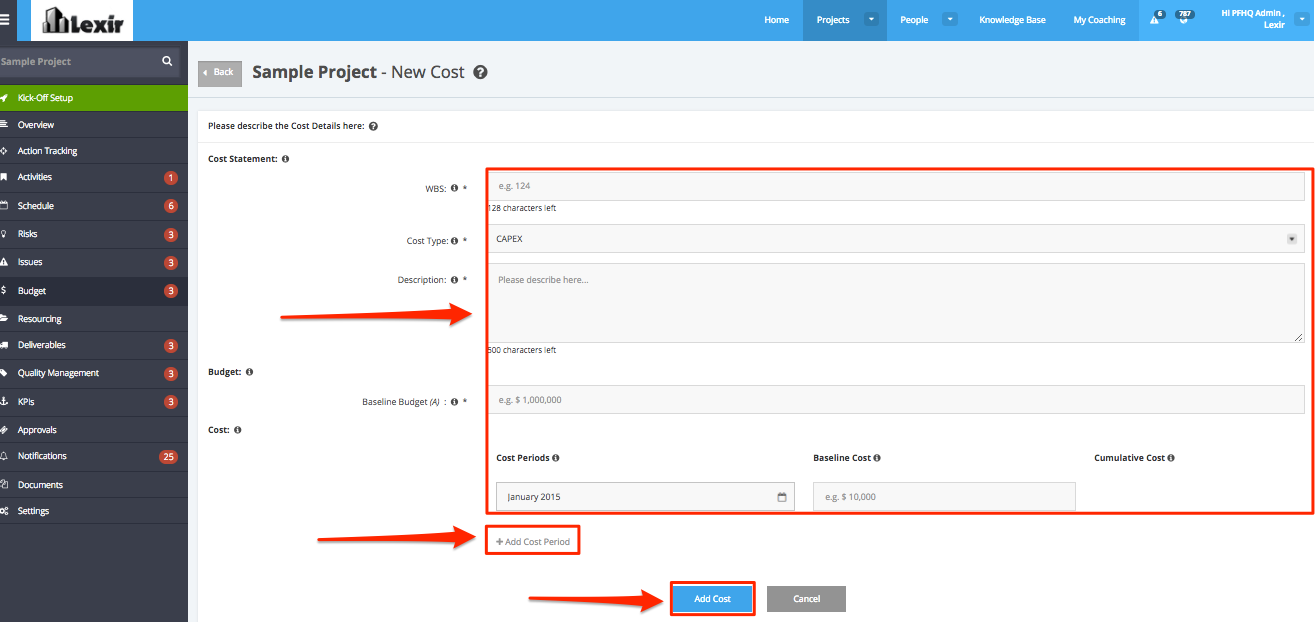Open the Cost Type CAPEX dropdown
The image size is (1315, 622).
point(896,239)
